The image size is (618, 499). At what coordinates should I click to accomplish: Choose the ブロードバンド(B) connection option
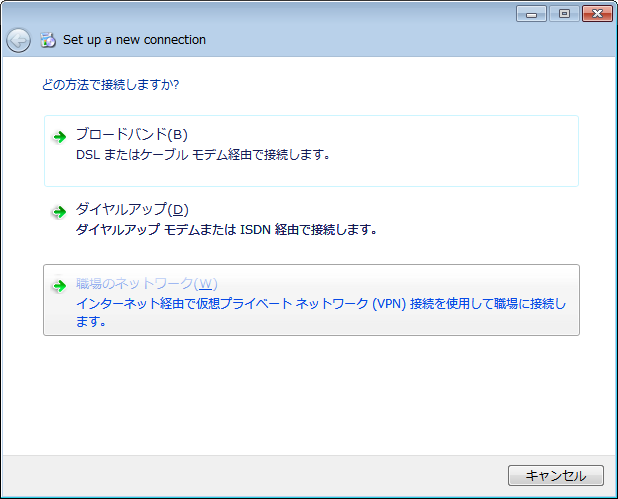[311, 151]
